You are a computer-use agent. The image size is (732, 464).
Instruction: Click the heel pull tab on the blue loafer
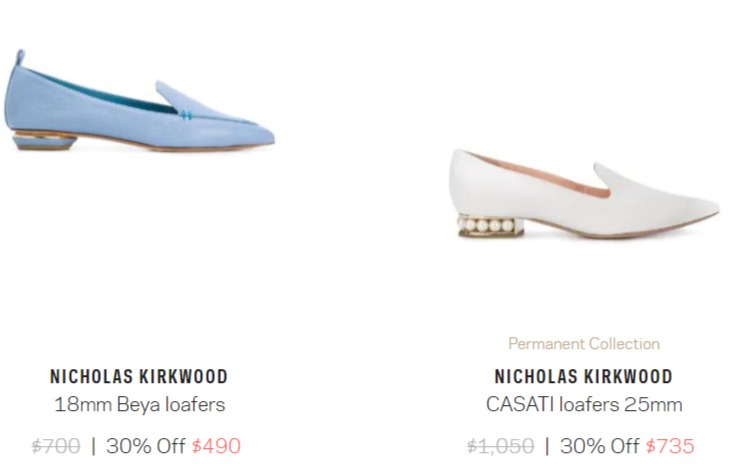point(20,58)
